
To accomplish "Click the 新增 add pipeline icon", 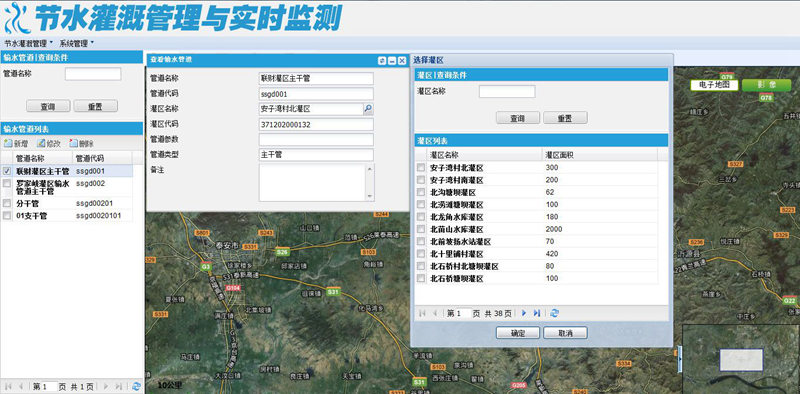I will (8, 144).
